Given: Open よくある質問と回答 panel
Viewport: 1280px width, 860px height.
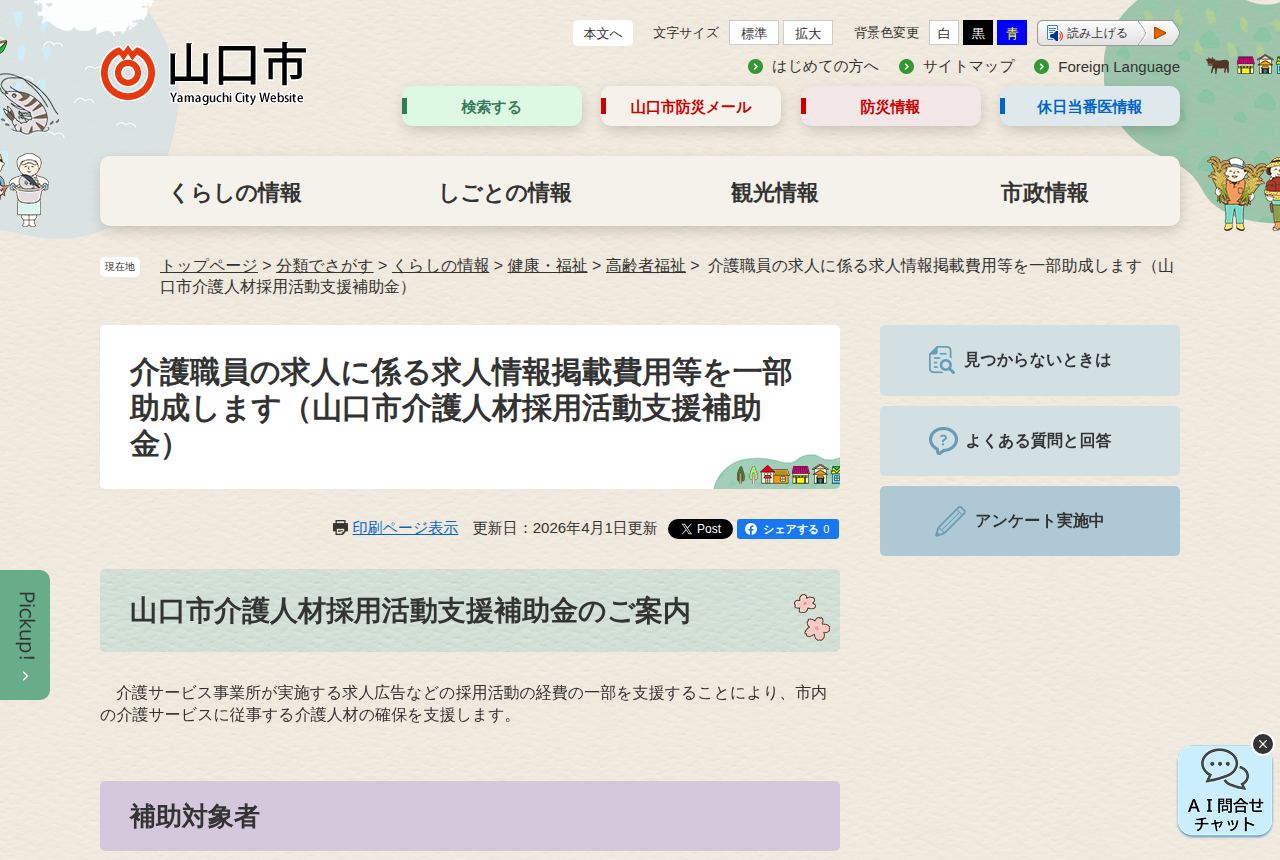Looking at the screenshot, I should (x=1030, y=441).
